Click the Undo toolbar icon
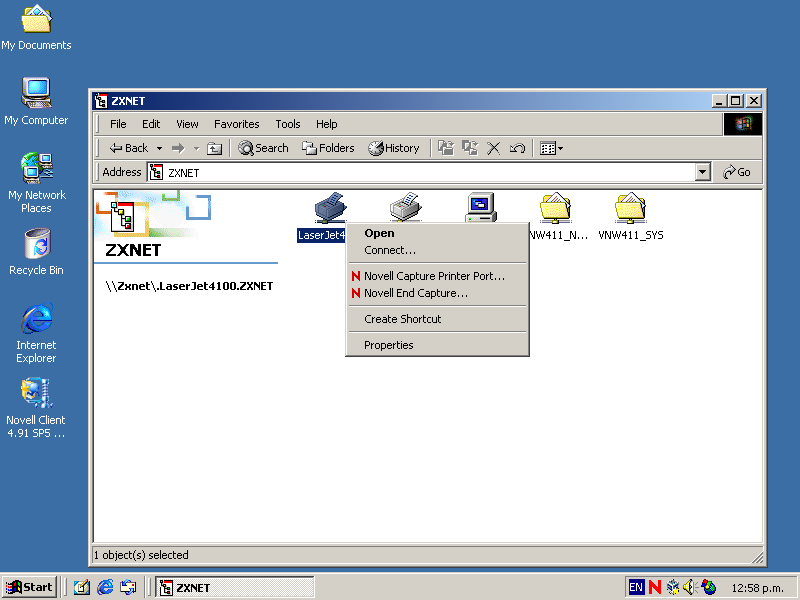 517,148
